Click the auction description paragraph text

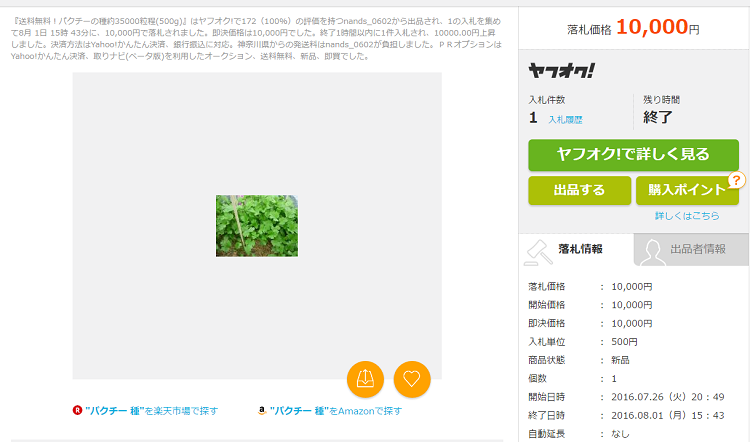256,39
